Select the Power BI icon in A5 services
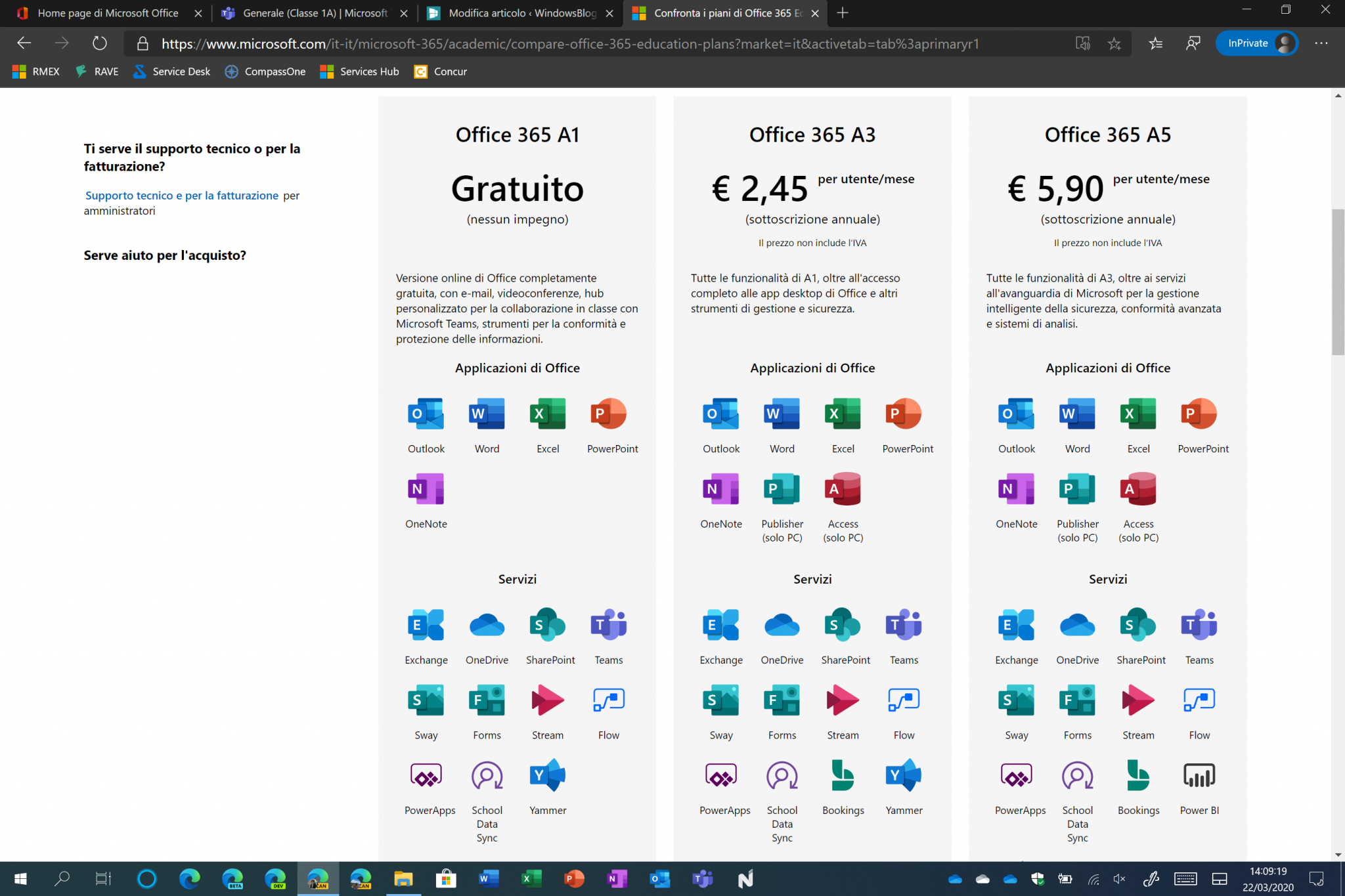The image size is (1345, 896). point(1199,775)
